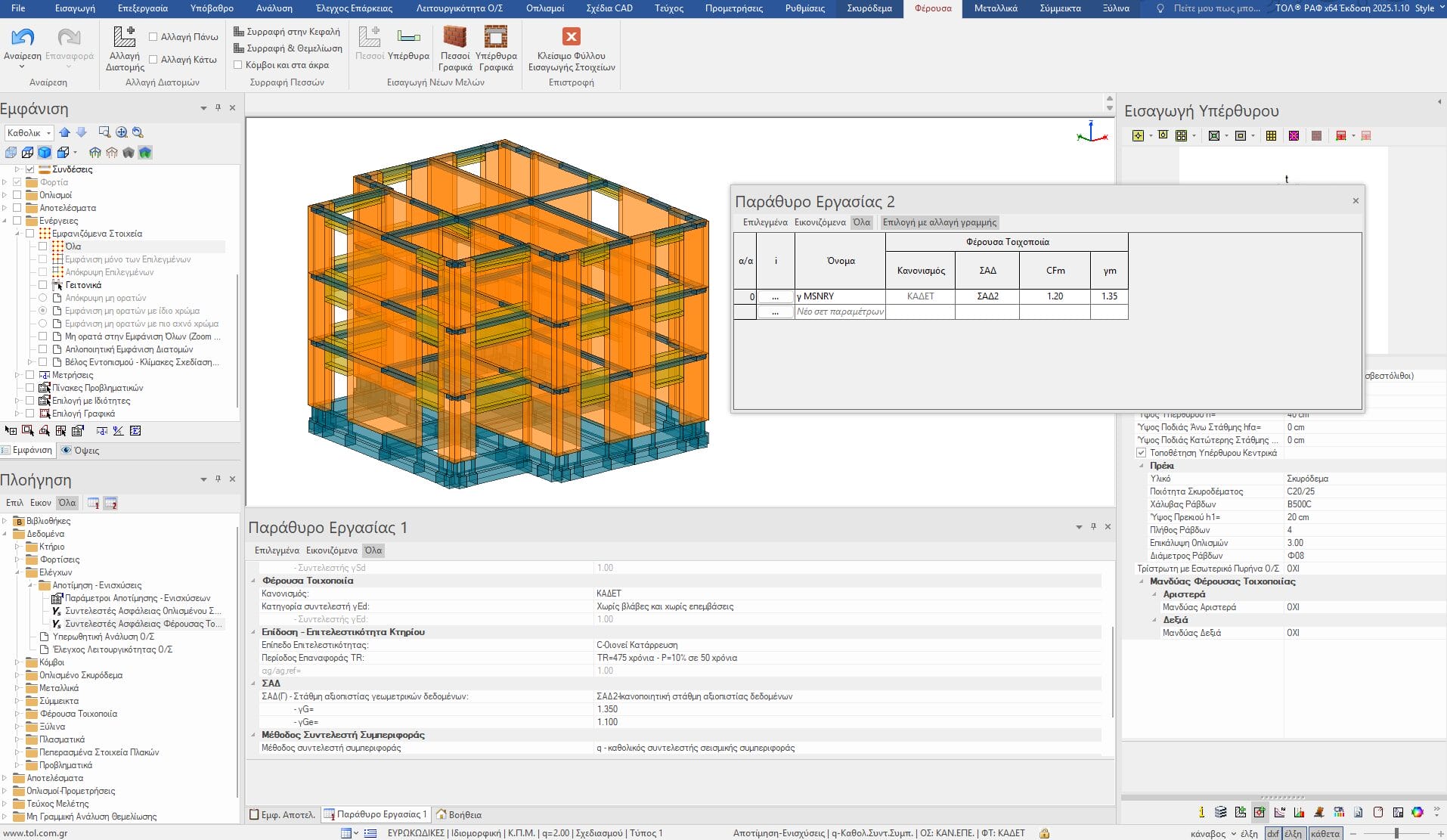Click the layers stack icon in bottom toolbar

[x=1220, y=812]
